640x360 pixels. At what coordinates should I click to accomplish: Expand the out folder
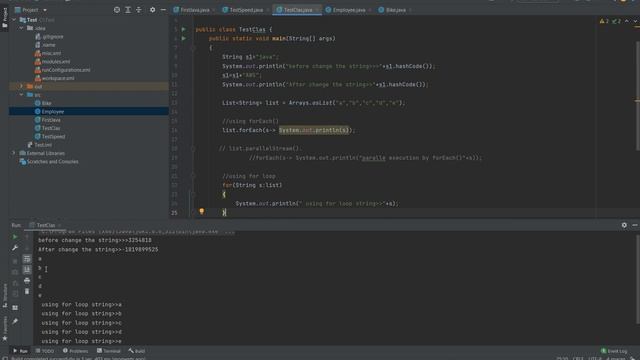point(21,87)
